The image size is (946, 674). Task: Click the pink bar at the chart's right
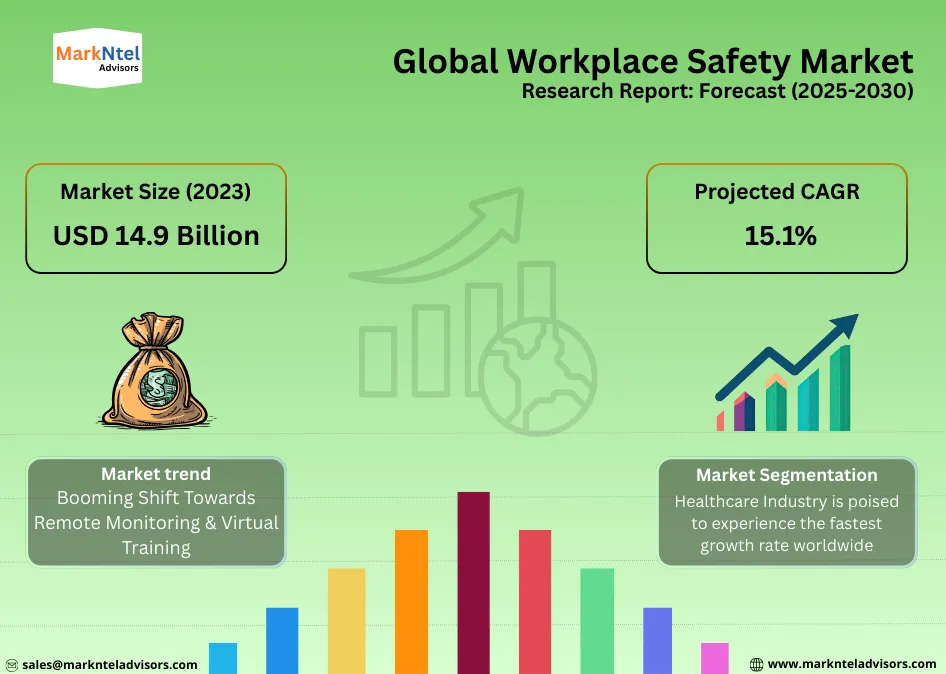713,660
